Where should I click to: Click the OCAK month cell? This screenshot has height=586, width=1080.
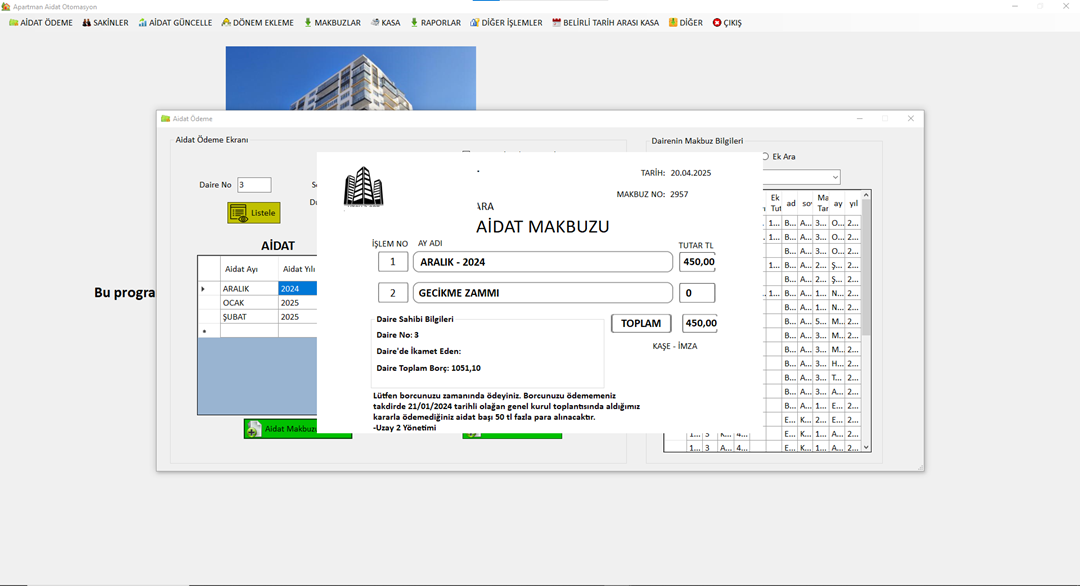click(x=248, y=302)
